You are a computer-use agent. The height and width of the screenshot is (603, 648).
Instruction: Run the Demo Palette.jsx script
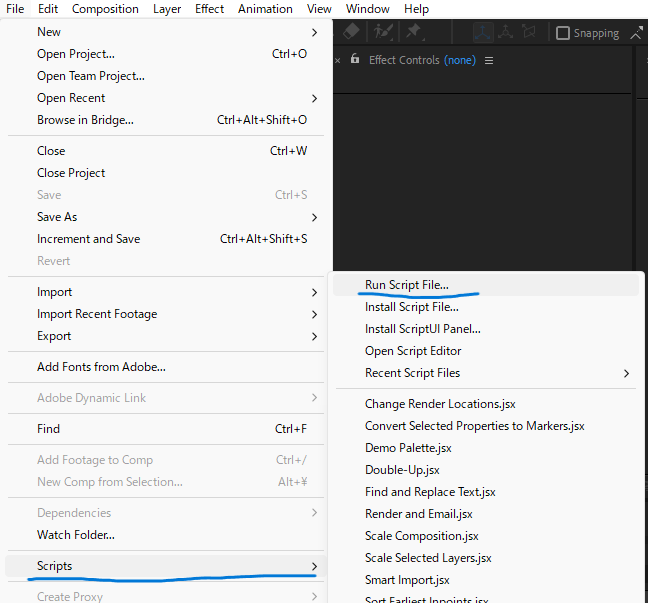408,448
